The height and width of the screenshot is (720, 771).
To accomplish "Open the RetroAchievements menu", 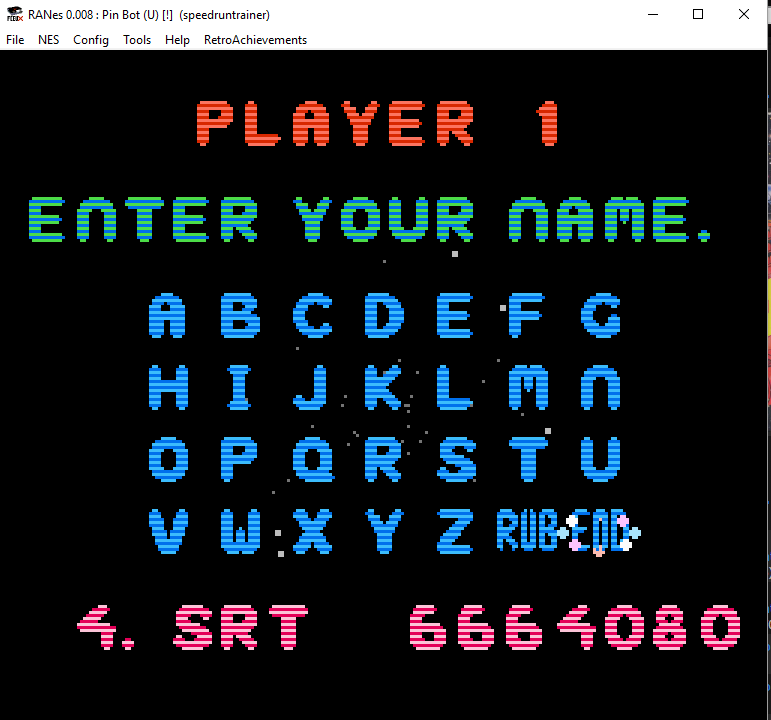I will coord(255,40).
